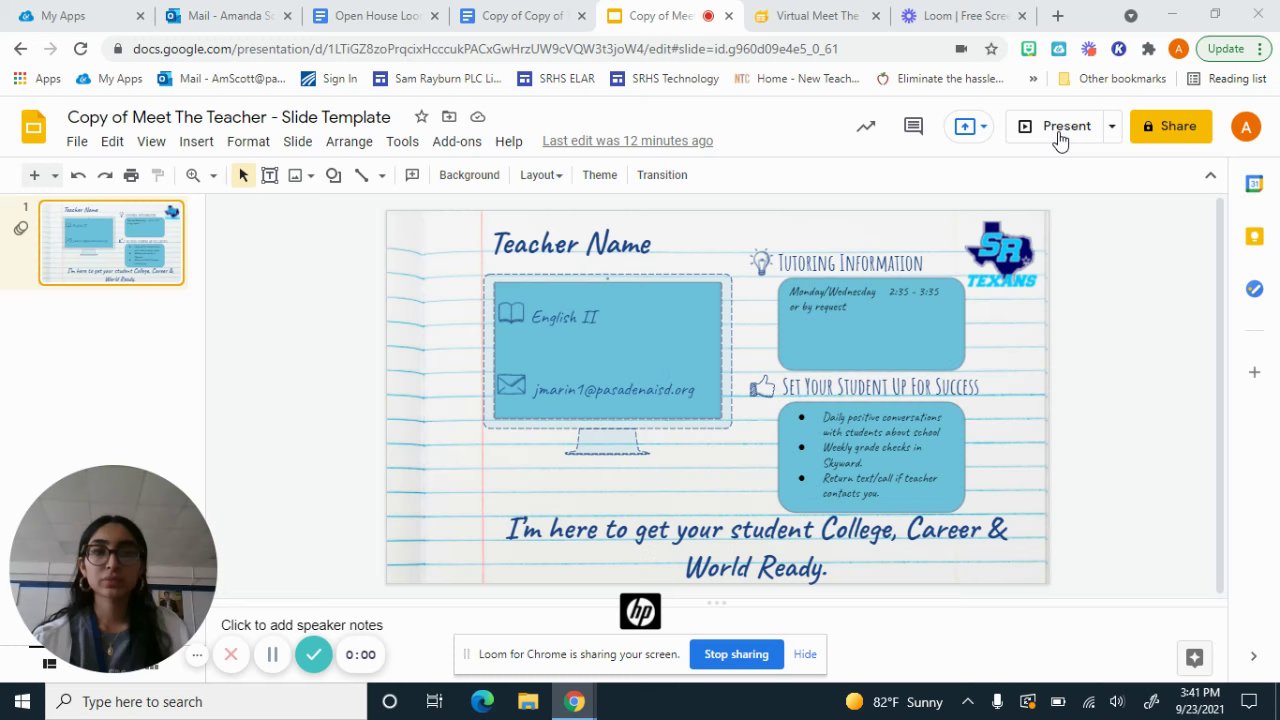
Task: Hide the Loom sharing notification
Action: (805, 654)
